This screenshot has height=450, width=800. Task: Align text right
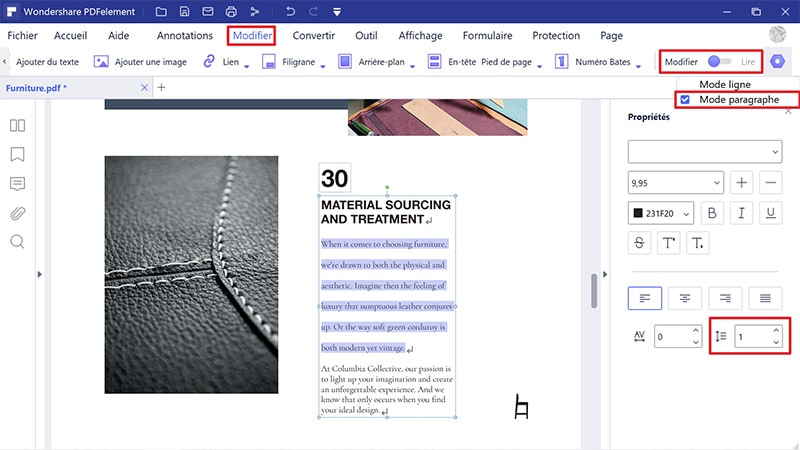(x=725, y=298)
